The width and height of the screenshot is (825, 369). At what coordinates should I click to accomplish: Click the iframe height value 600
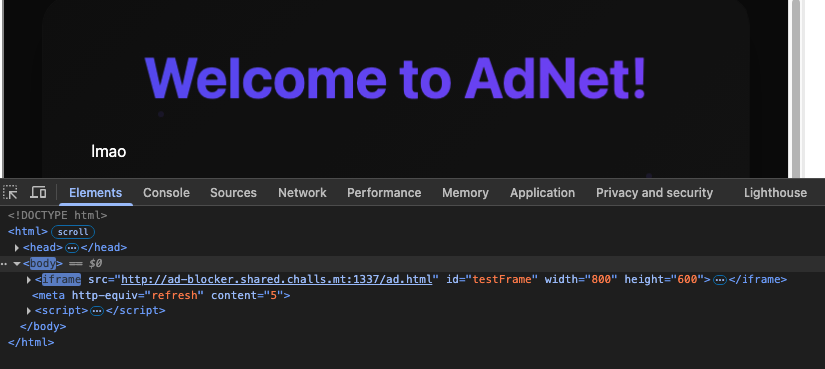[x=687, y=279]
